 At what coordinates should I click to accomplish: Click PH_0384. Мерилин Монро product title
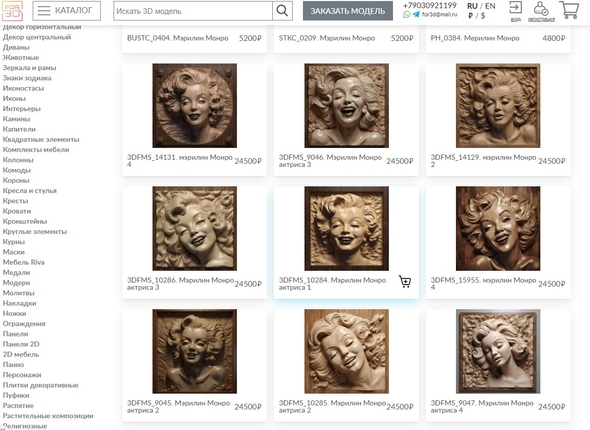475,38
